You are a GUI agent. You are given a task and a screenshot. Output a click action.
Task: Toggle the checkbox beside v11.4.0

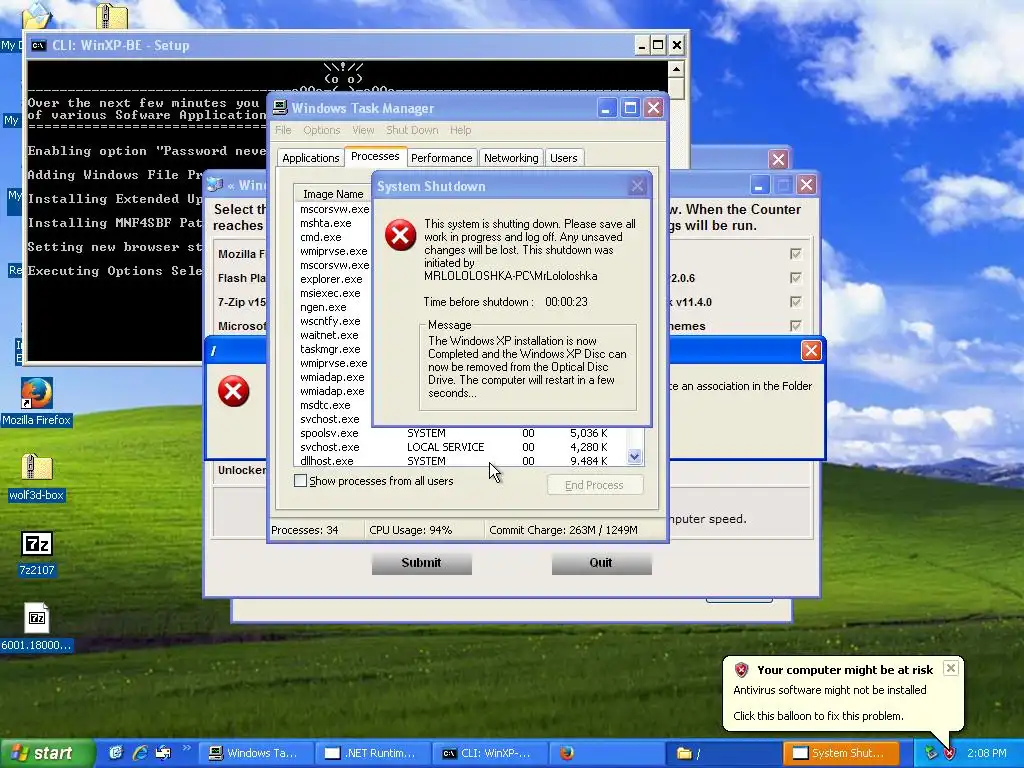(795, 302)
